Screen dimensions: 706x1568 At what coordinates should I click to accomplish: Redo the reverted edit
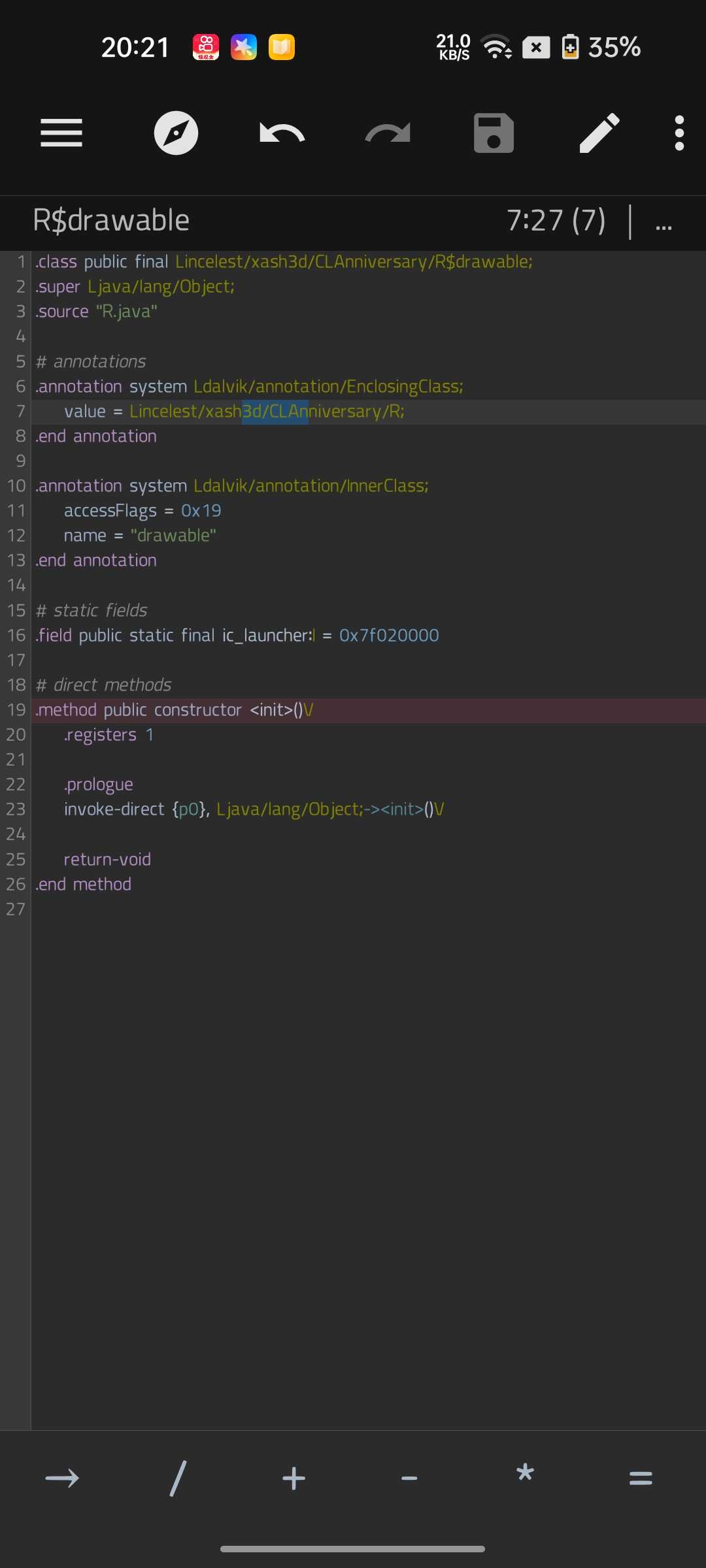pos(388,133)
